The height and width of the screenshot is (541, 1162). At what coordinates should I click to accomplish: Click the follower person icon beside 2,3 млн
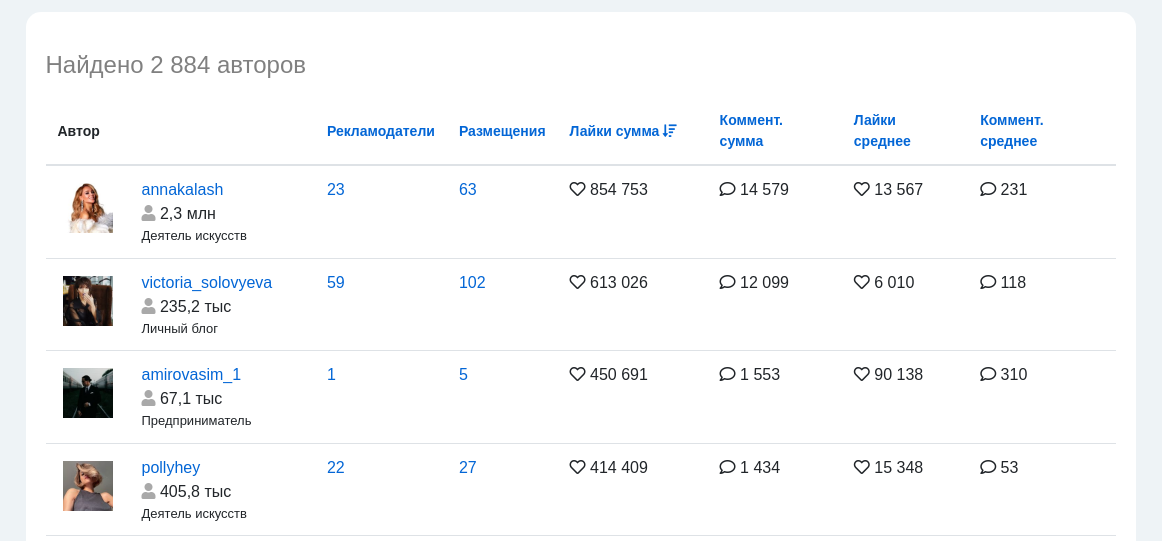[x=148, y=213]
